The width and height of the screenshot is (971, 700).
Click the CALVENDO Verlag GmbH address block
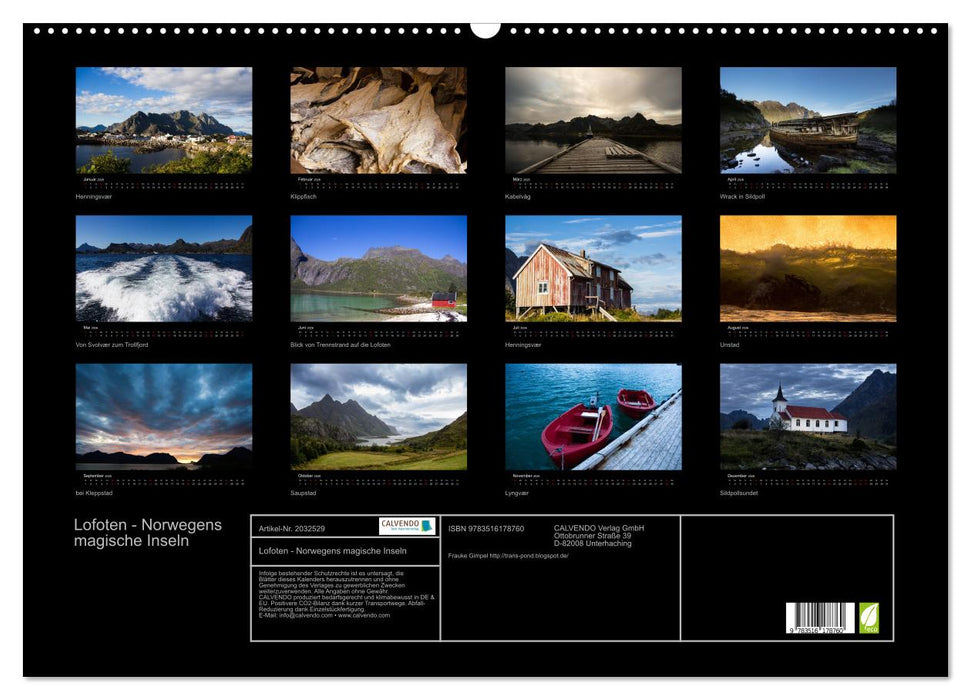pyautogui.click(x=596, y=537)
